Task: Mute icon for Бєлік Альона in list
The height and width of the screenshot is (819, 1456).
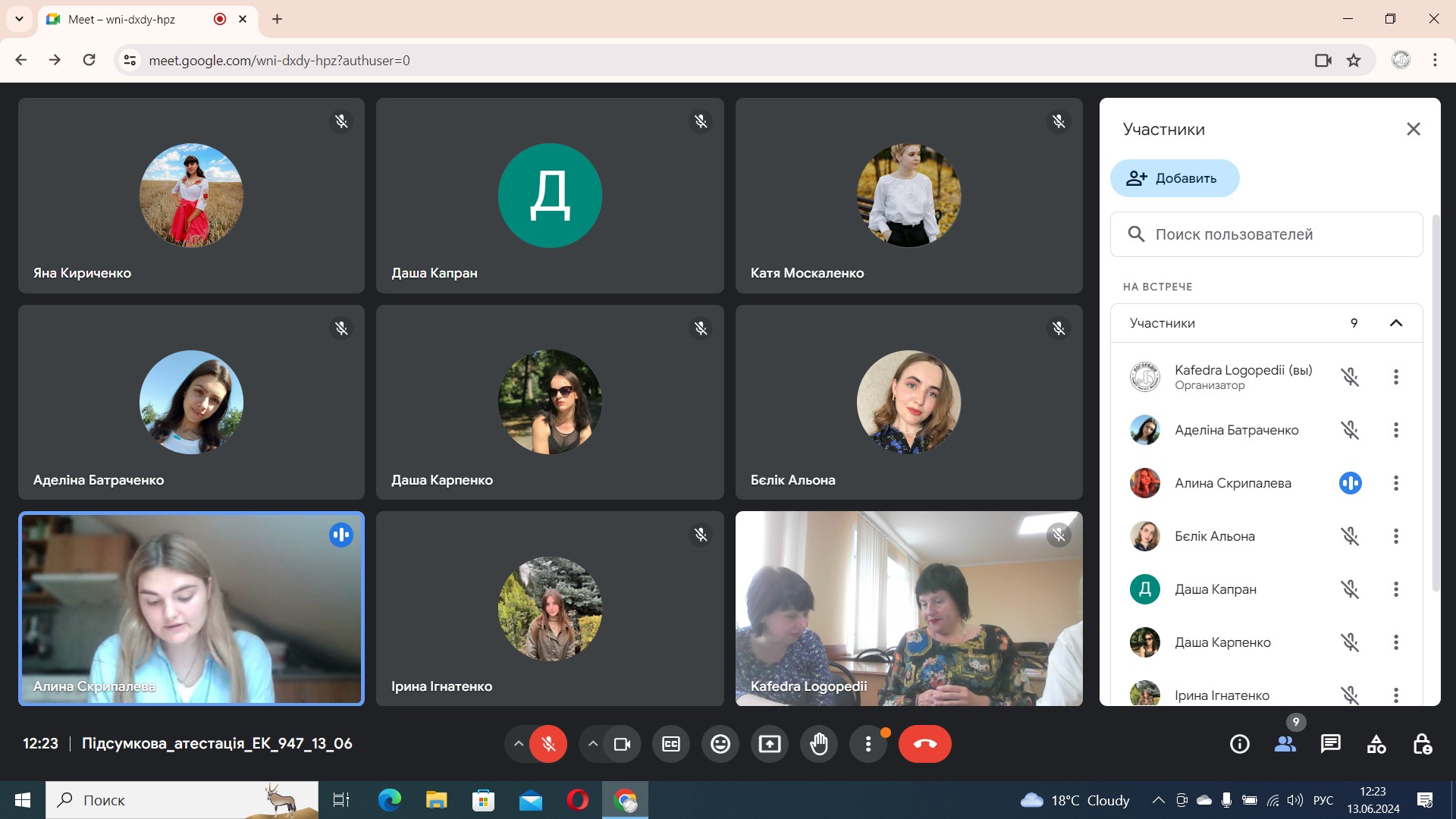Action: [1350, 536]
